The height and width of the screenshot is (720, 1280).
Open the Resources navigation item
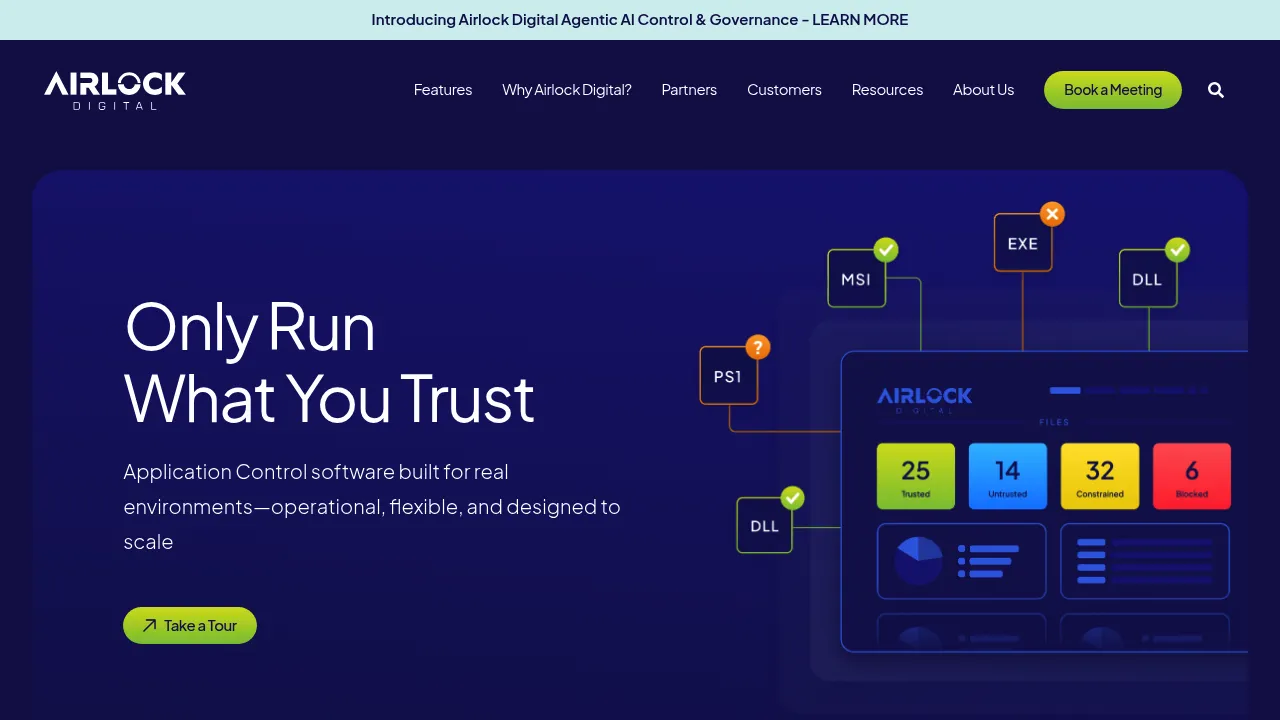[887, 90]
